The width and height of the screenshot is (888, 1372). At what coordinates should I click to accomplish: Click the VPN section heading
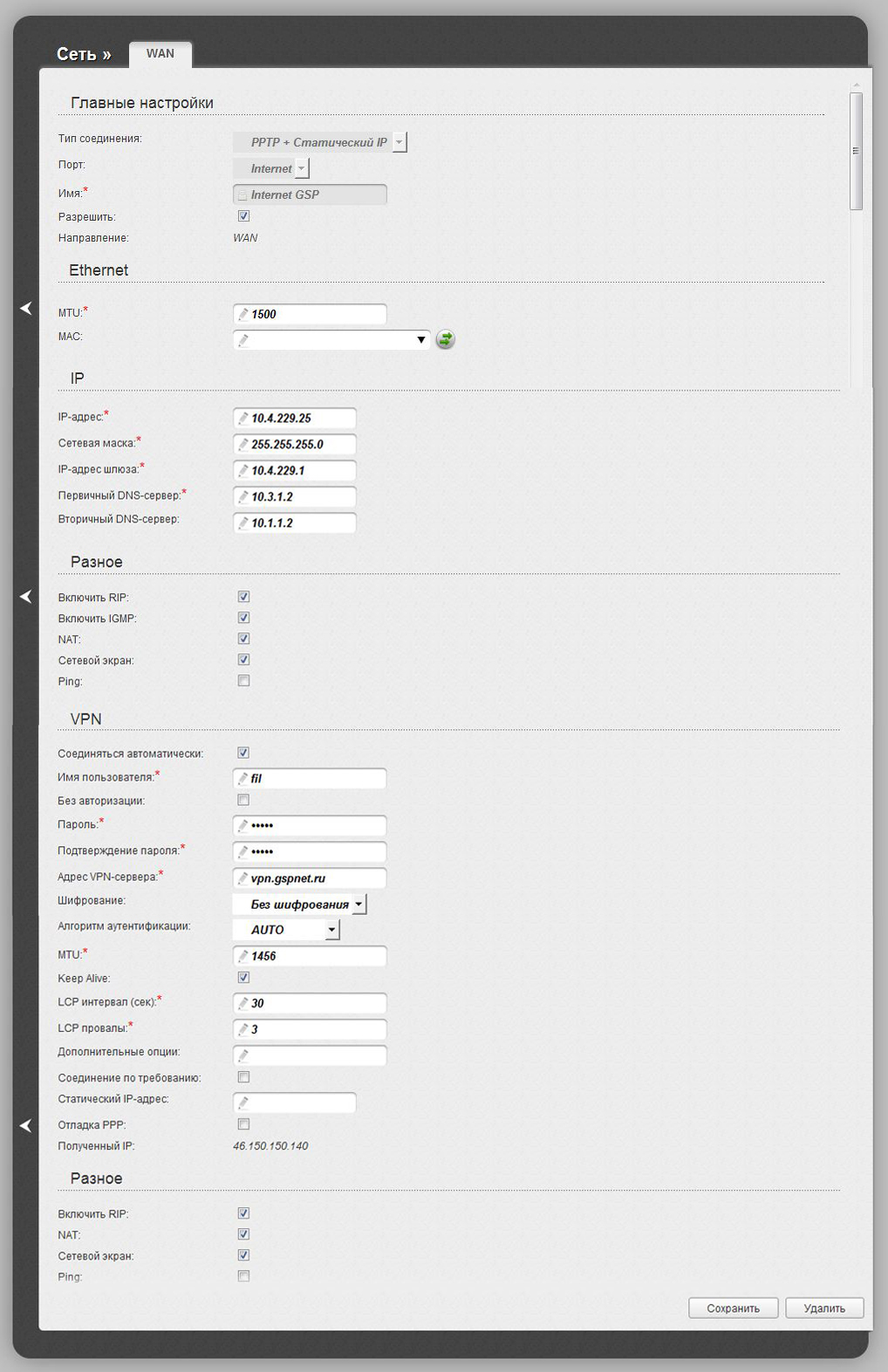coord(86,720)
